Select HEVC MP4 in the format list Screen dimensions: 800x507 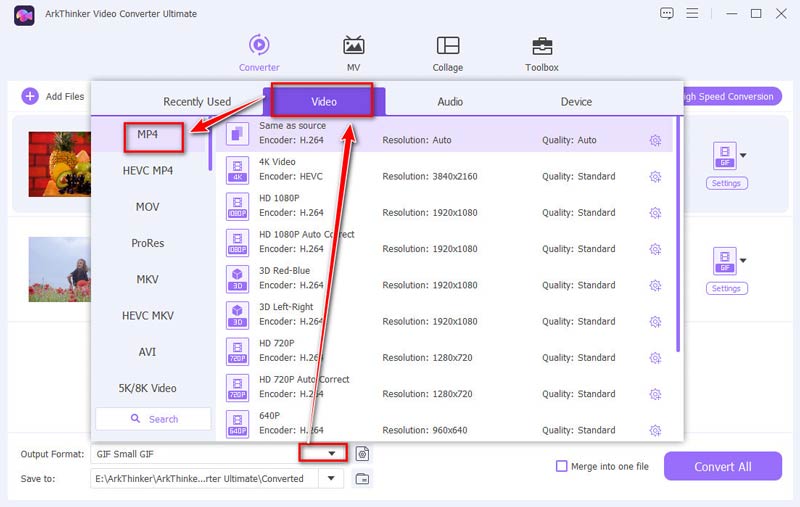point(150,170)
